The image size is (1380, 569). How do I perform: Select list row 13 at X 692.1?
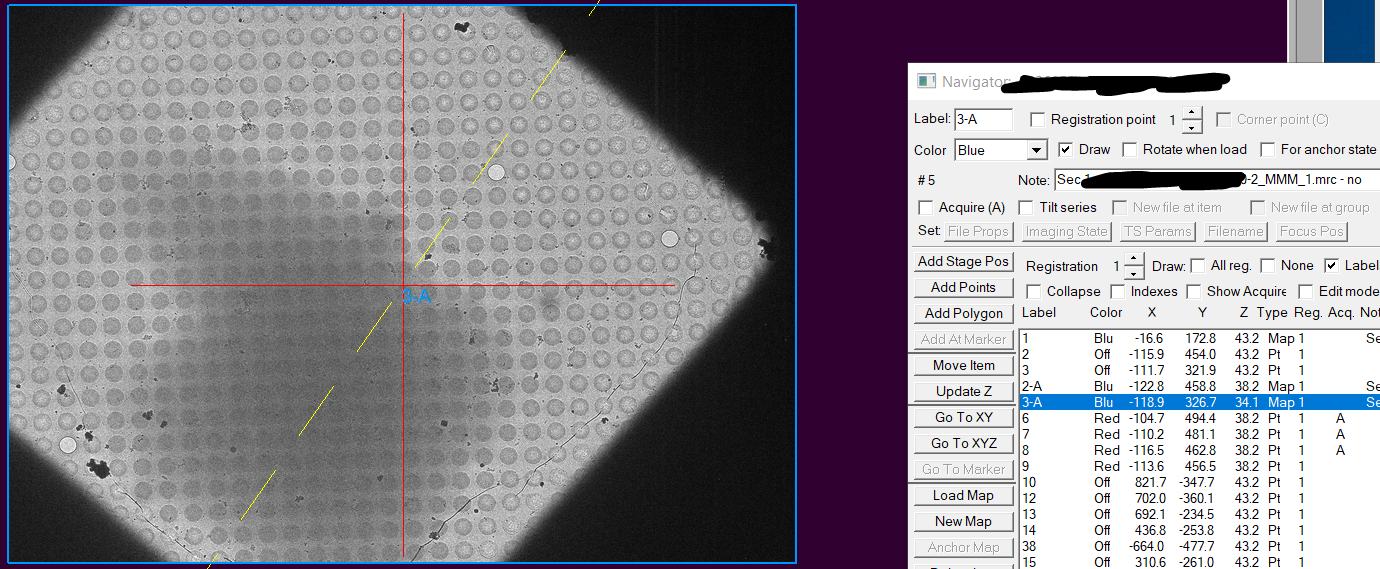pos(1199,515)
